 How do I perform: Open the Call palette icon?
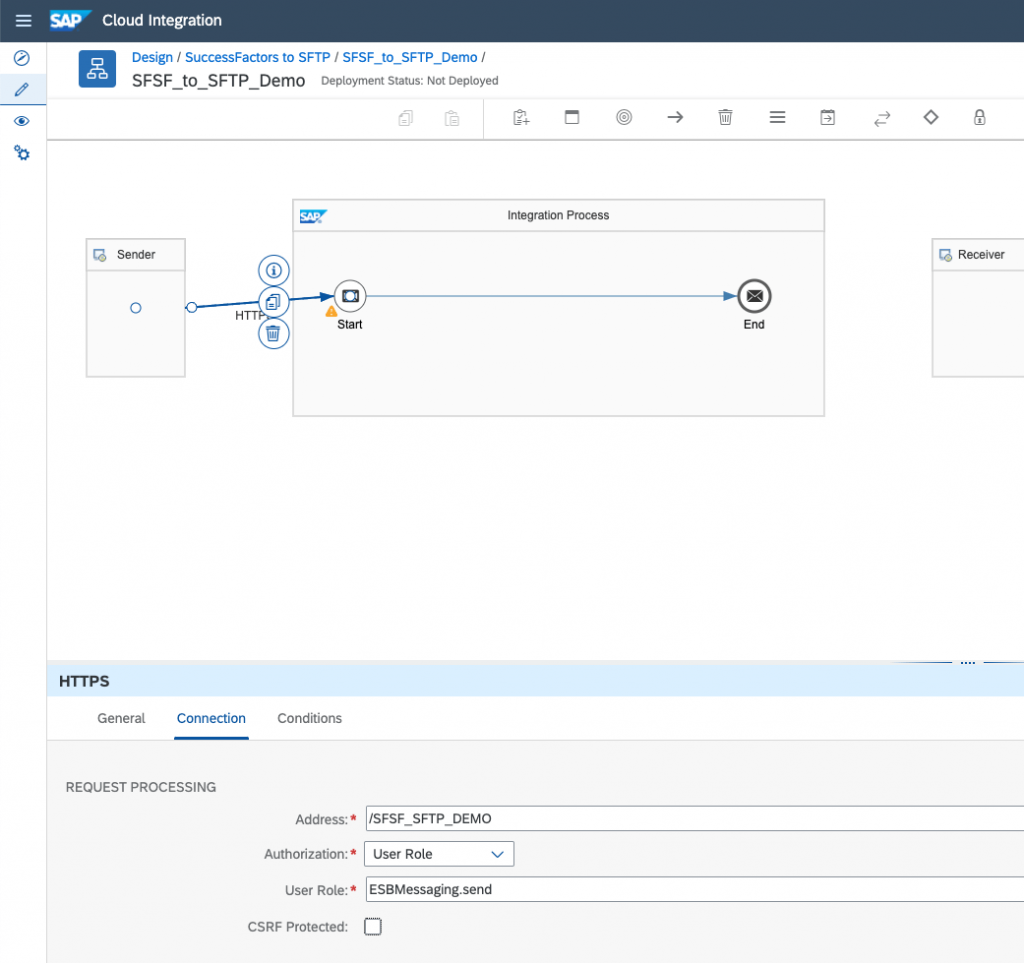[x=827, y=117]
